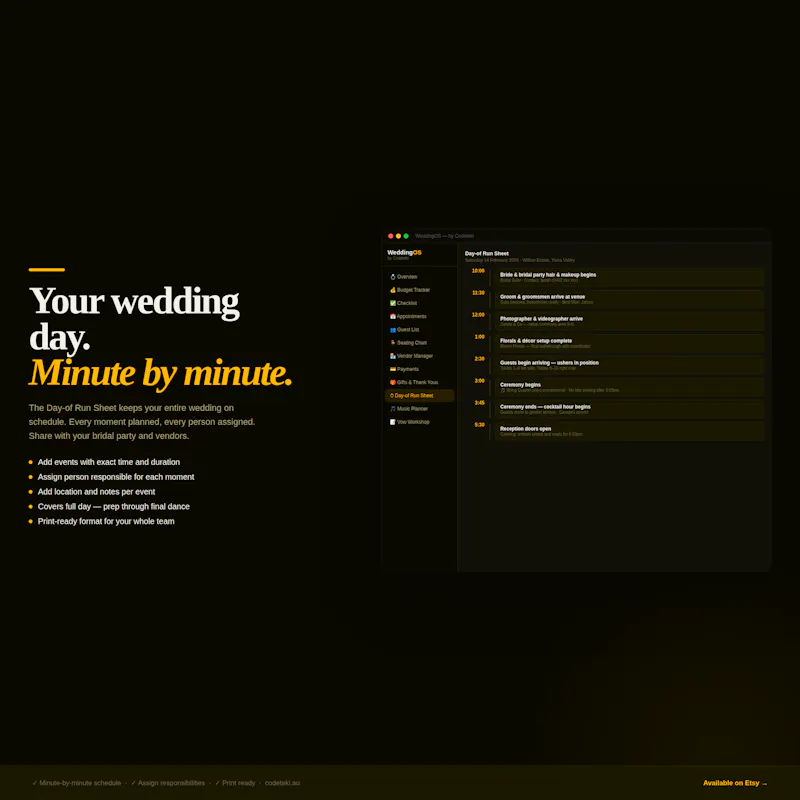800x800 pixels.
Task: Select the highlighted Day-of Run Sheet item
Action: (419, 395)
